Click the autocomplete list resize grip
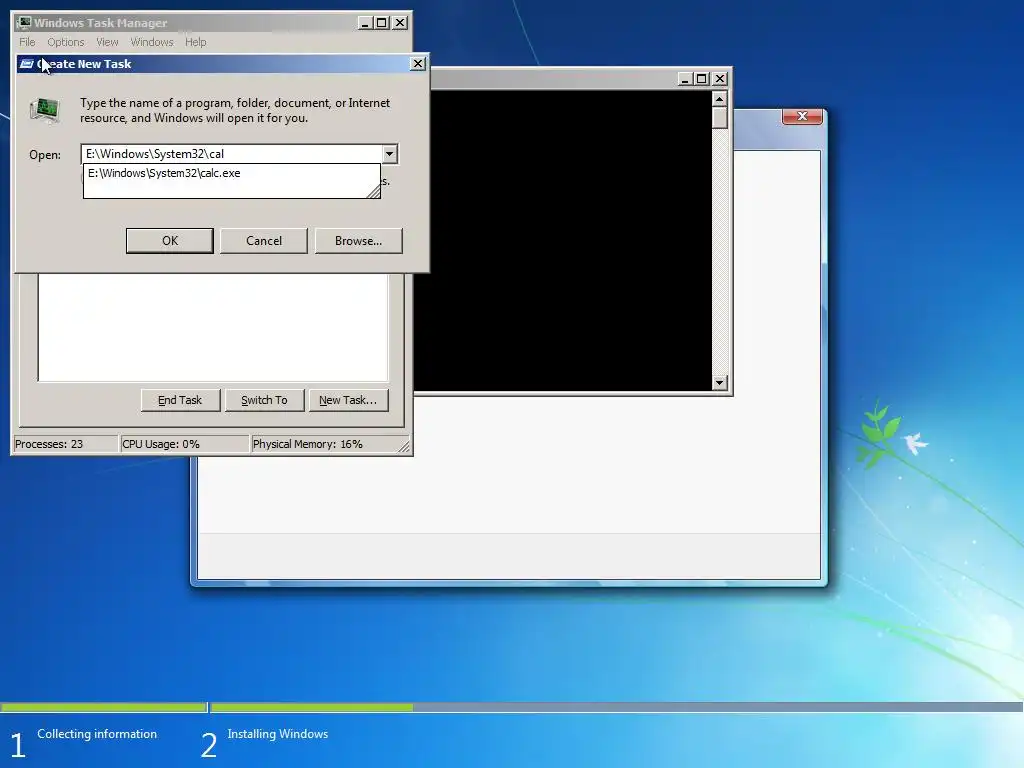 pyautogui.click(x=374, y=191)
